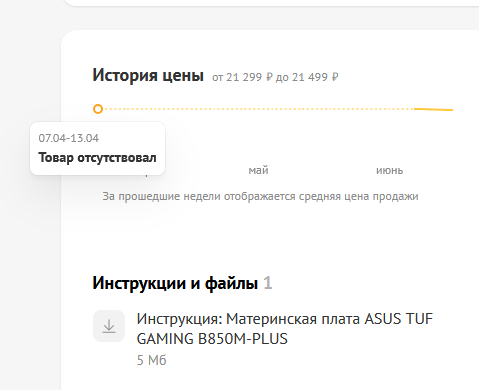Click the word Инструкция in the file title
The width and height of the screenshot is (479, 390).
coord(180,319)
